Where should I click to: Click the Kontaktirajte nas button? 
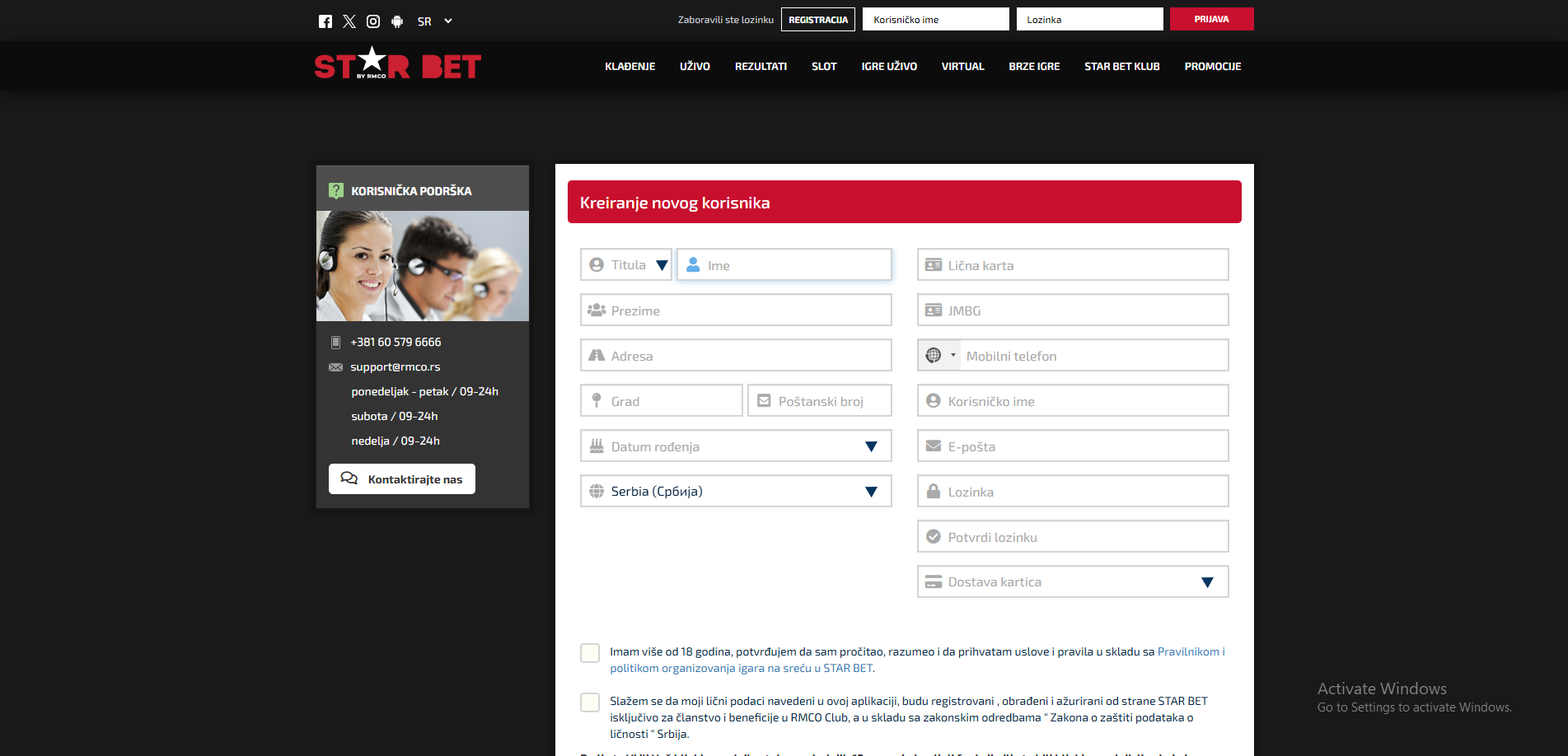tap(402, 478)
